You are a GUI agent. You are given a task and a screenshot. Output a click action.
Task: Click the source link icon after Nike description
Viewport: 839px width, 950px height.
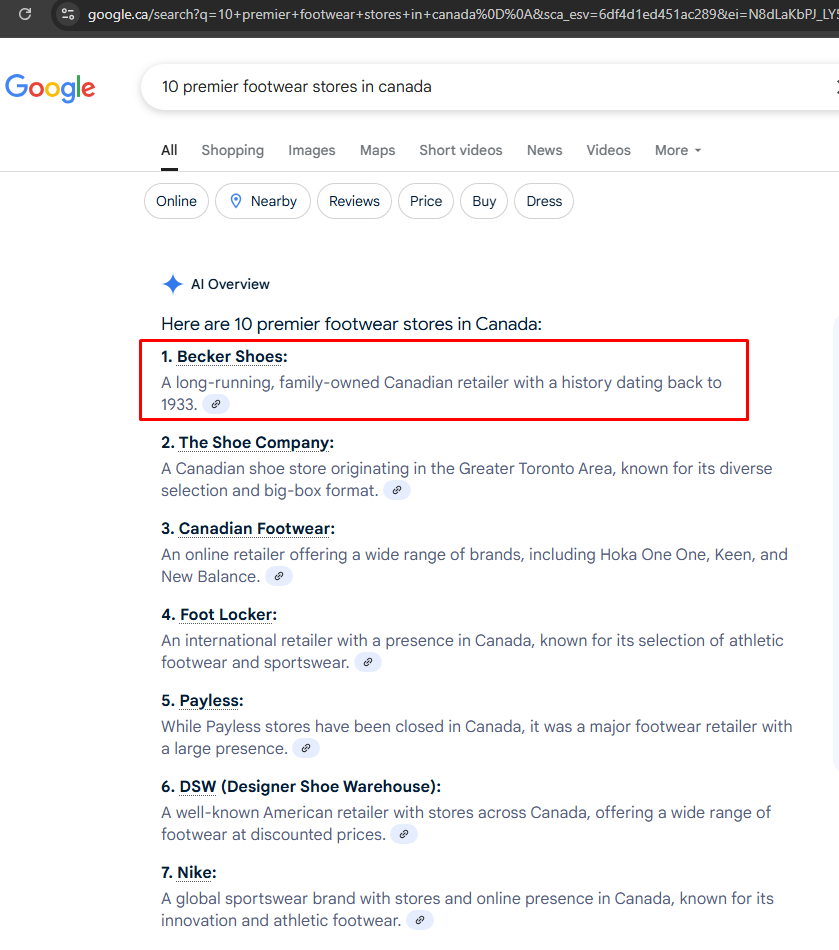point(420,920)
